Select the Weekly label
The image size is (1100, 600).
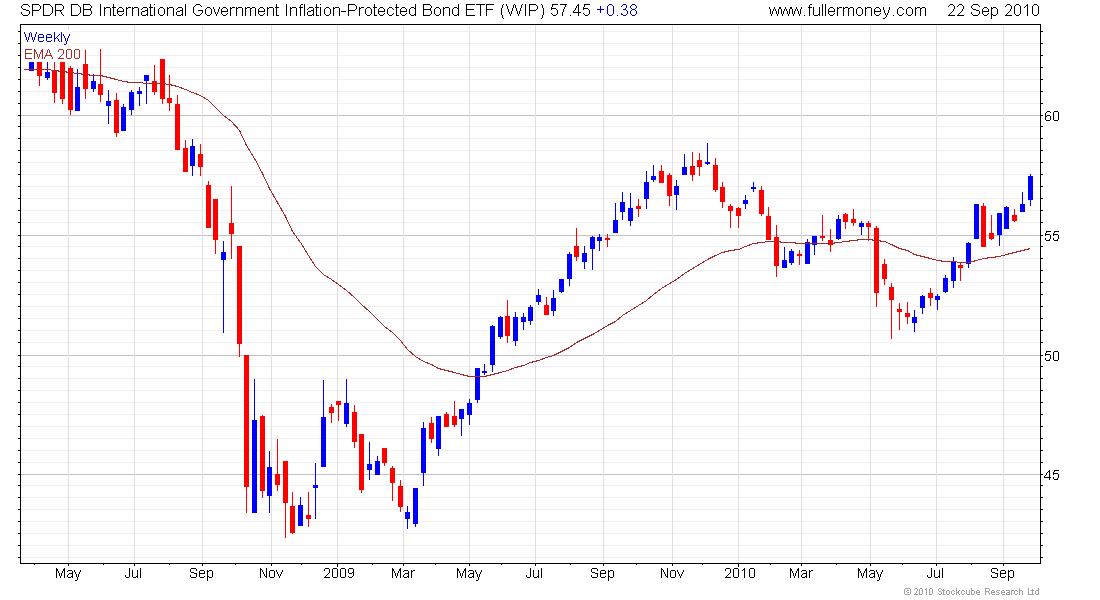47,37
